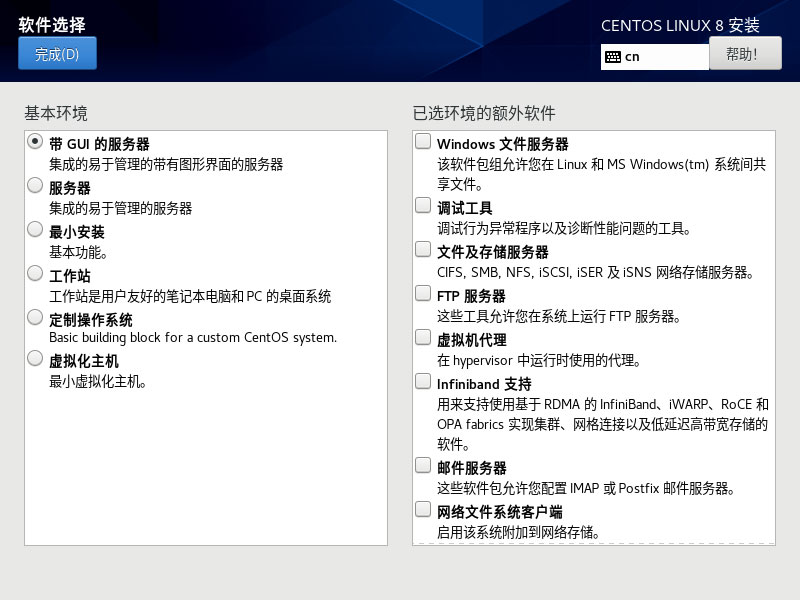The height and width of the screenshot is (600, 800).
Task: Check the Windows 文件服务器 checkbox
Action: coord(423,141)
